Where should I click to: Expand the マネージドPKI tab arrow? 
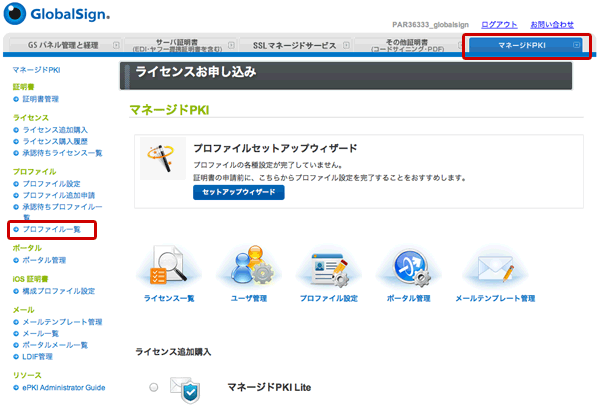tap(576, 45)
